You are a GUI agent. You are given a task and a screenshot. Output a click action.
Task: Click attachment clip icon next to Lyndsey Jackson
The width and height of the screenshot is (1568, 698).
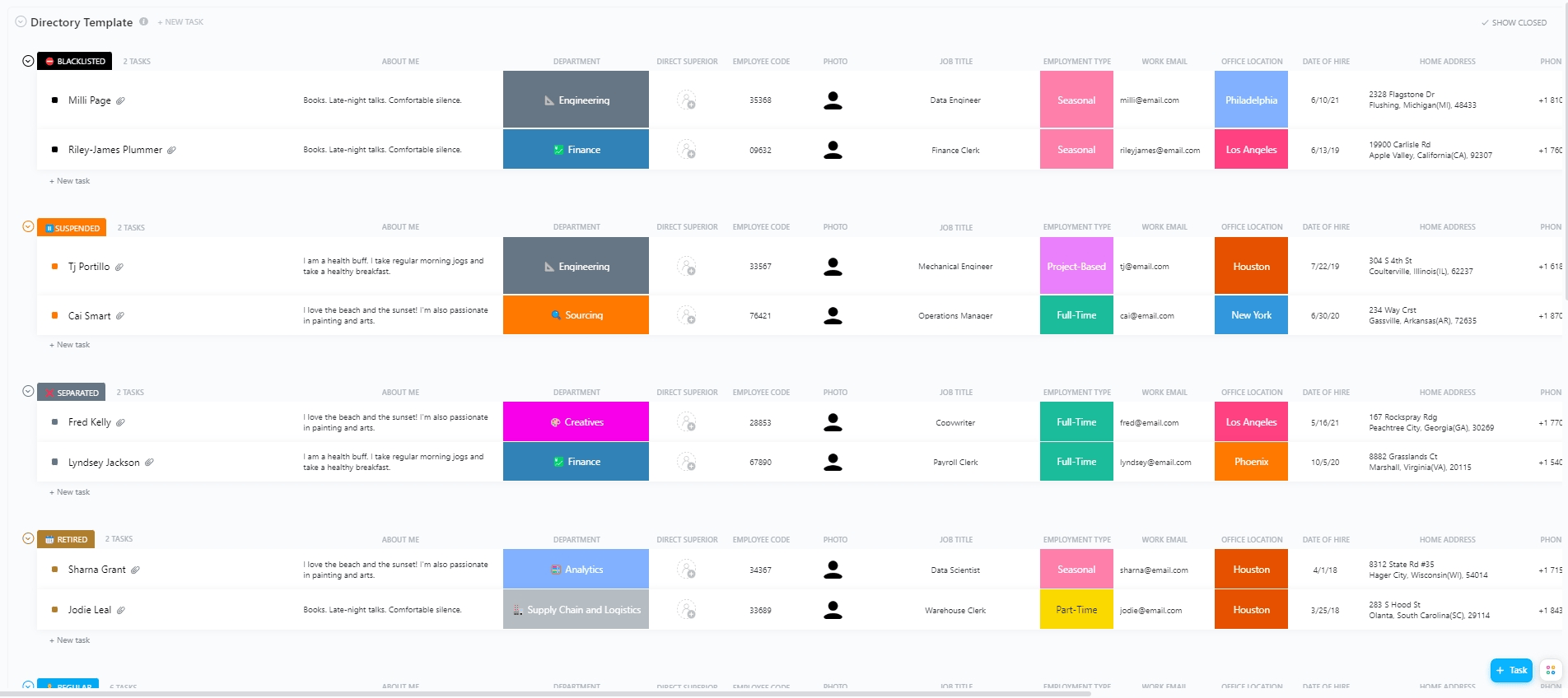[149, 463]
